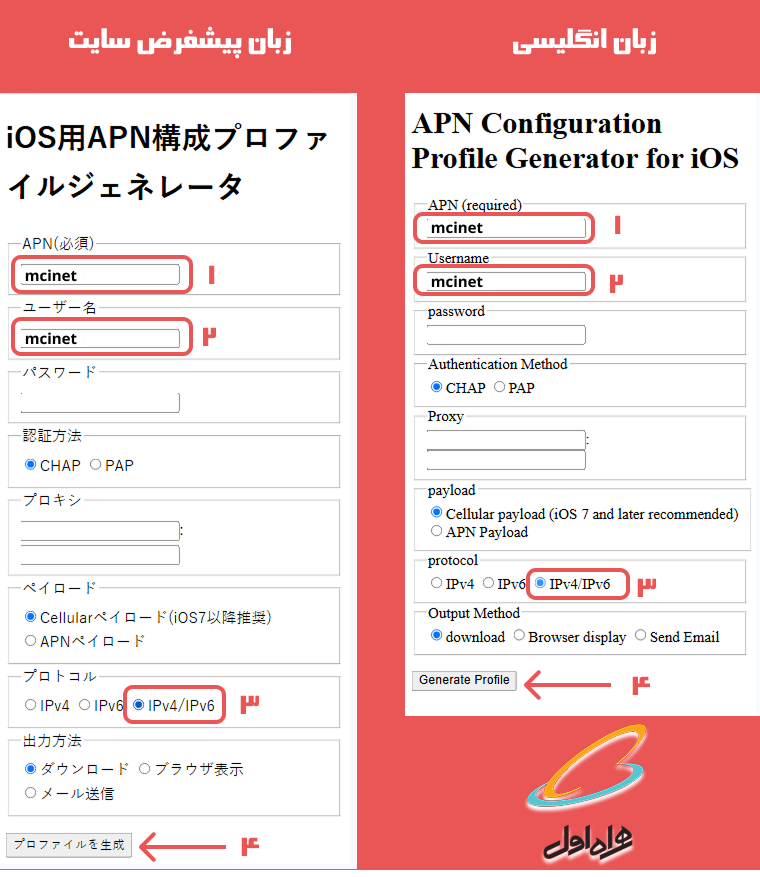Focus the ユーザー名 text field

click(100, 338)
